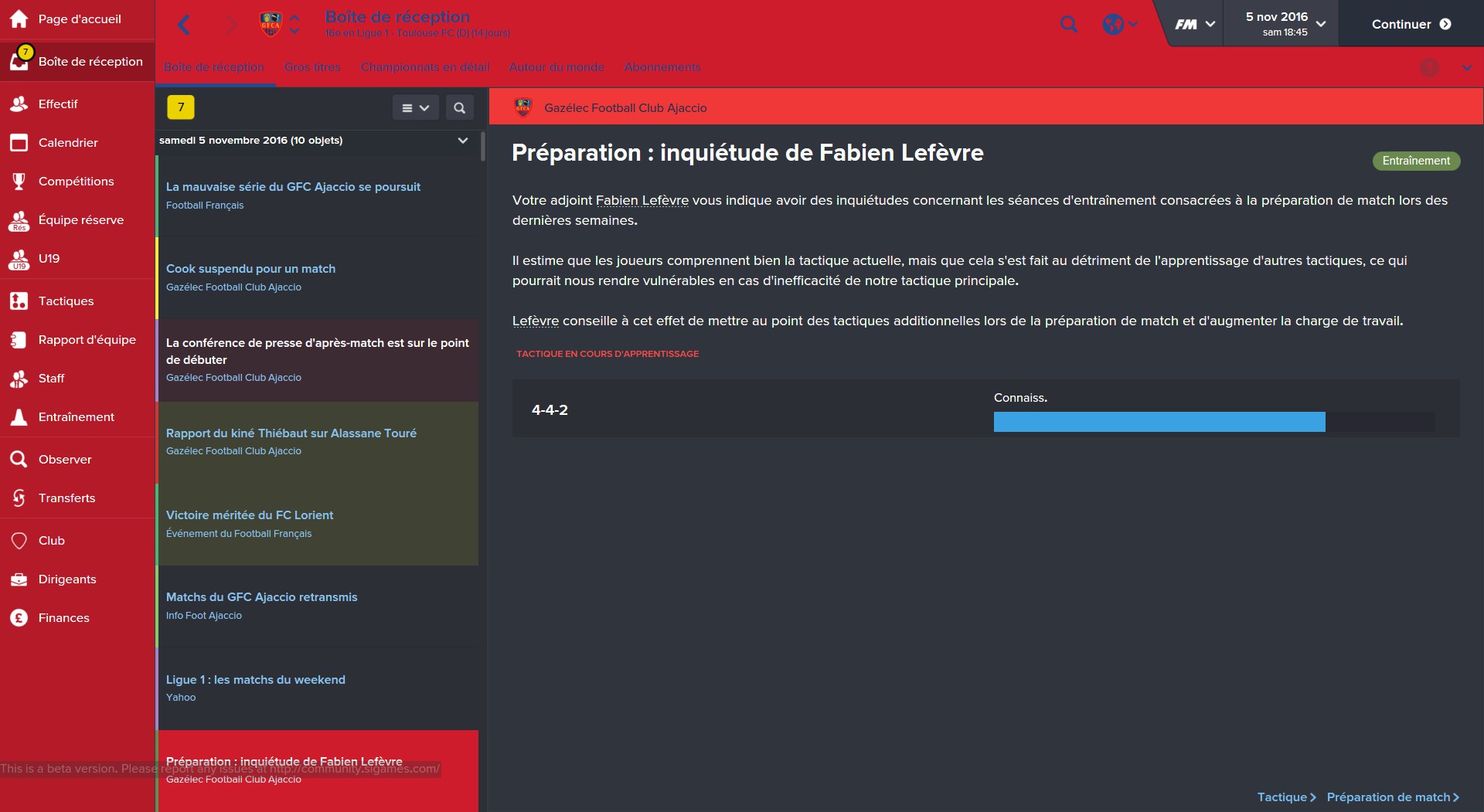Open the Championnats en détail tab

click(425, 67)
